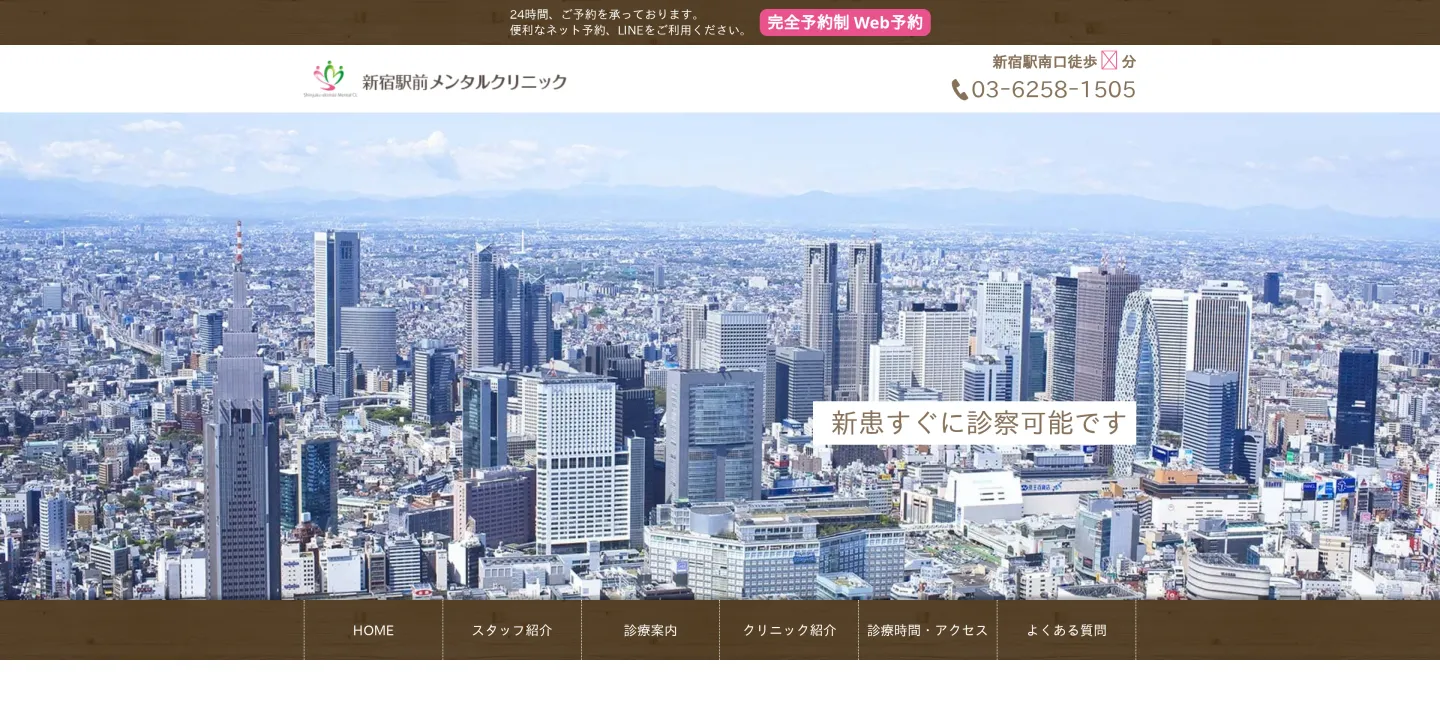
Task: Open the HOME navigation item
Action: click(x=373, y=630)
